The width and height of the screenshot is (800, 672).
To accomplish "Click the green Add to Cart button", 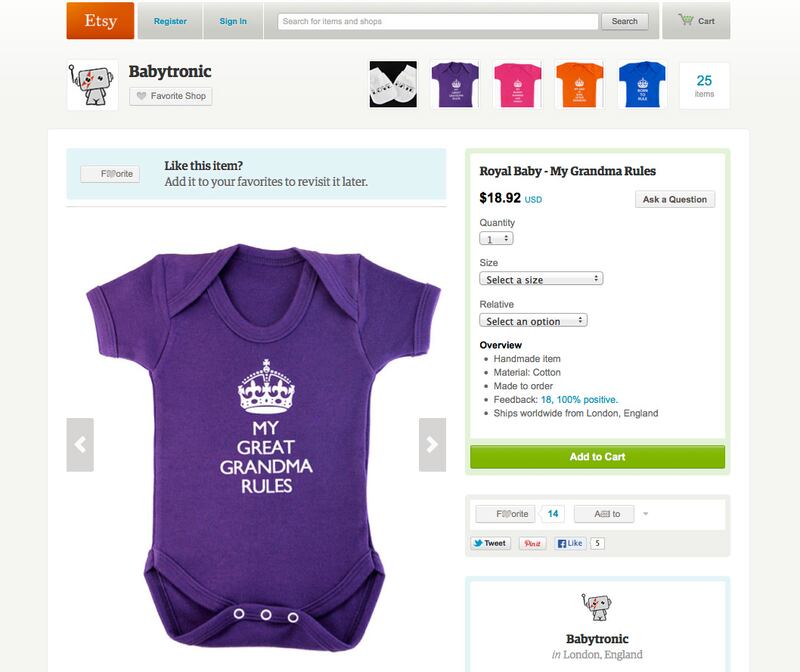I will coord(597,457).
